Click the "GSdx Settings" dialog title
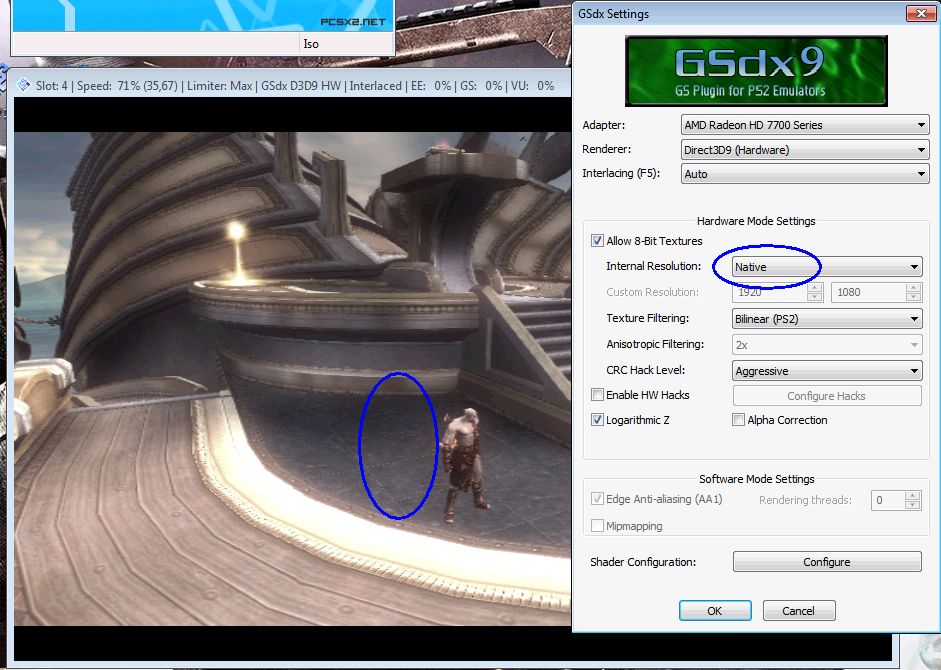The image size is (941, 670). click(613, 13)
